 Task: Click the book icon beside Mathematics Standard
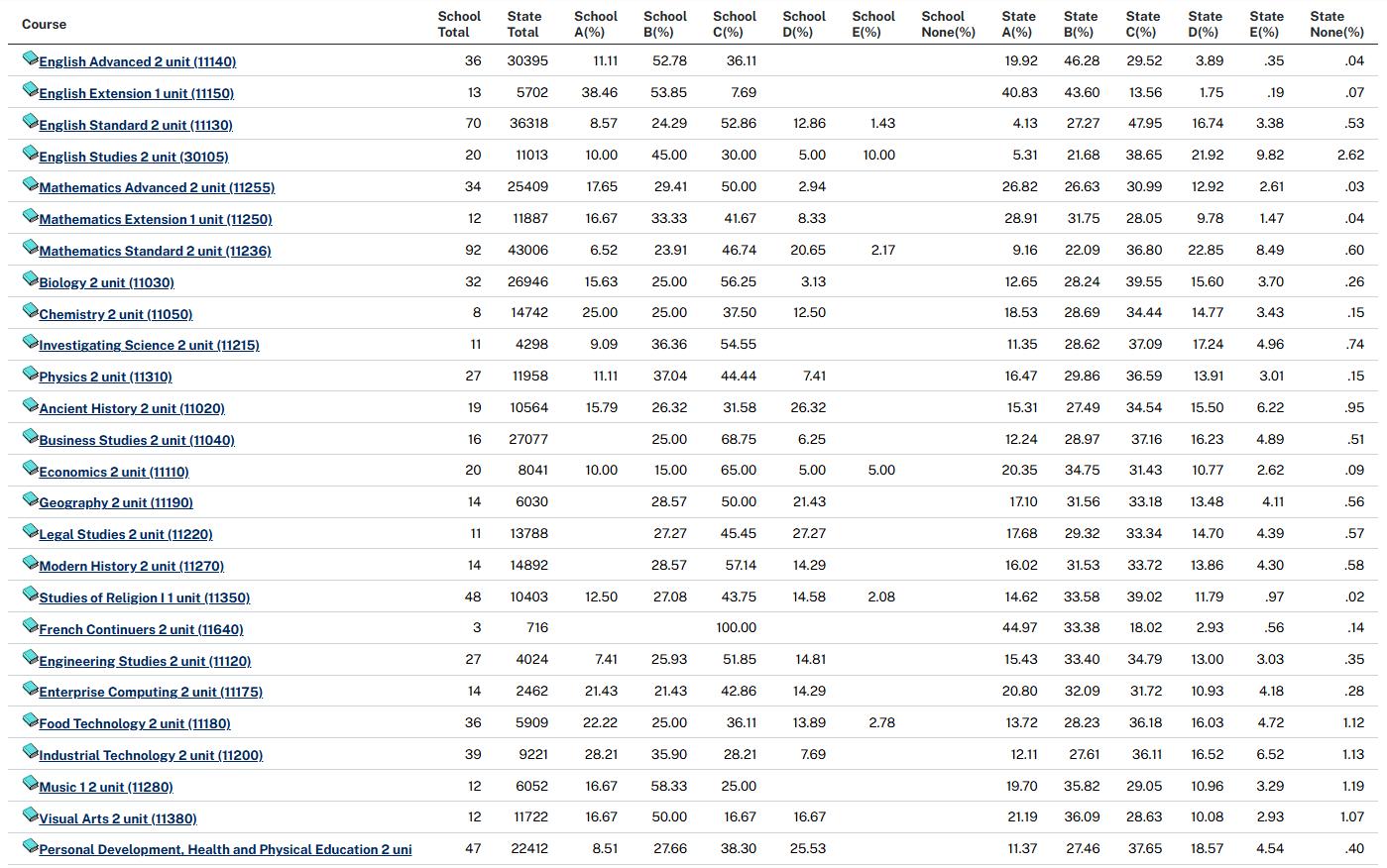(30, 249)
